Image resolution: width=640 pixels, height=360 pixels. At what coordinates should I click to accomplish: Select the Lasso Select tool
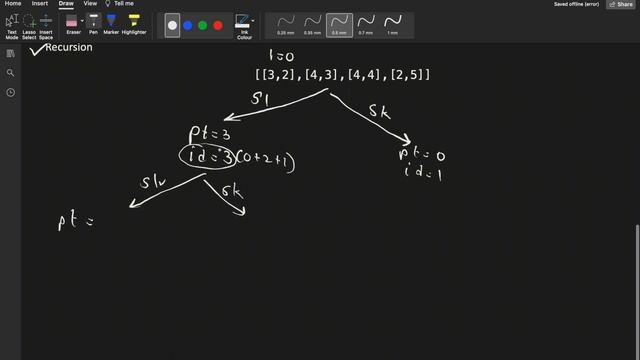[x=29, y=27]
